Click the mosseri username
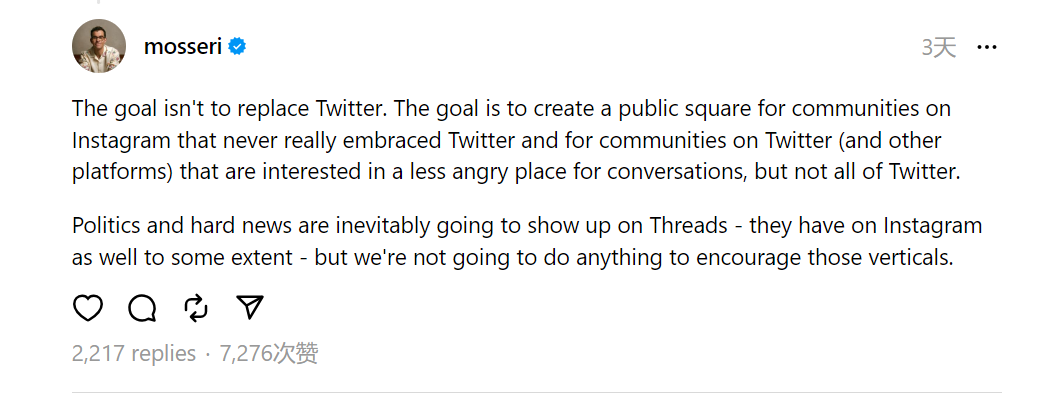 [183, 47]
